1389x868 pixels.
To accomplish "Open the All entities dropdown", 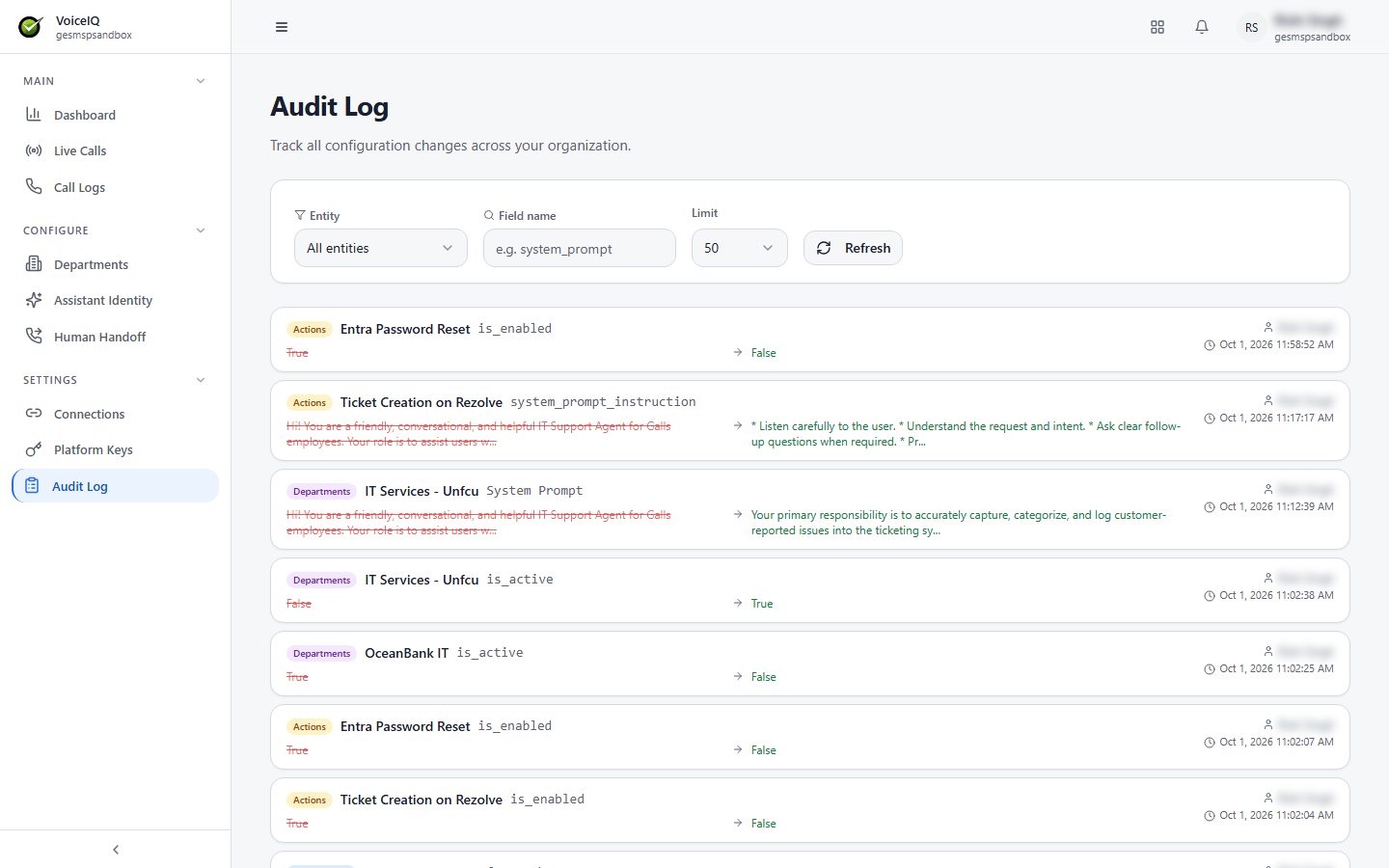I will coord(381,248).
